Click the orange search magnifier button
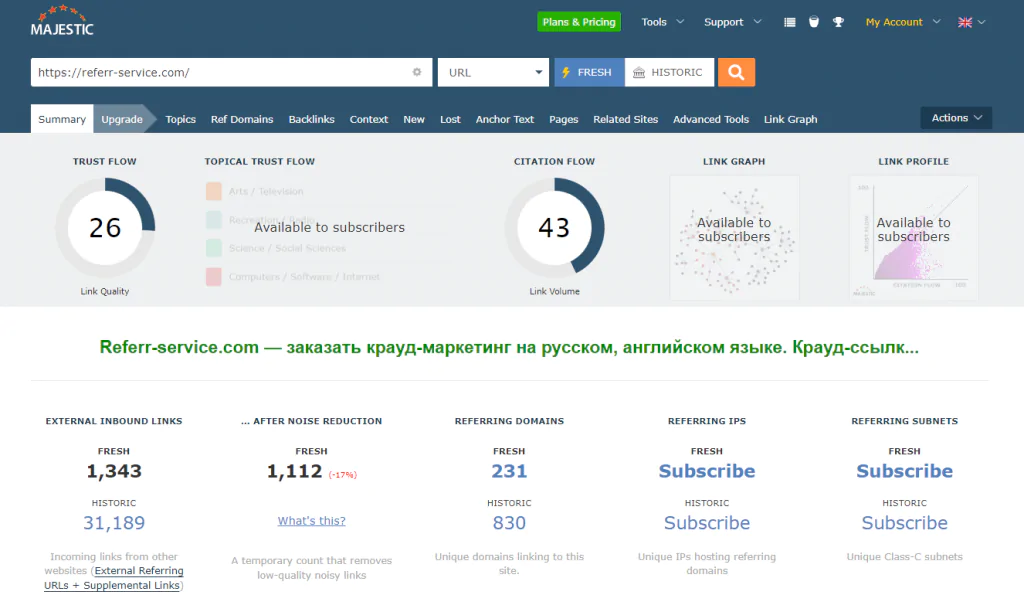The image size is (1024, 612). coord(736,72)
